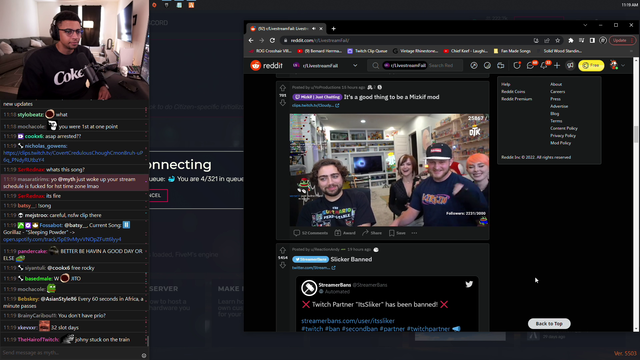This screenshot has width=640, height=360.
Task: Click the Reddit logo home icon
Action: click(x=256, y=65)
